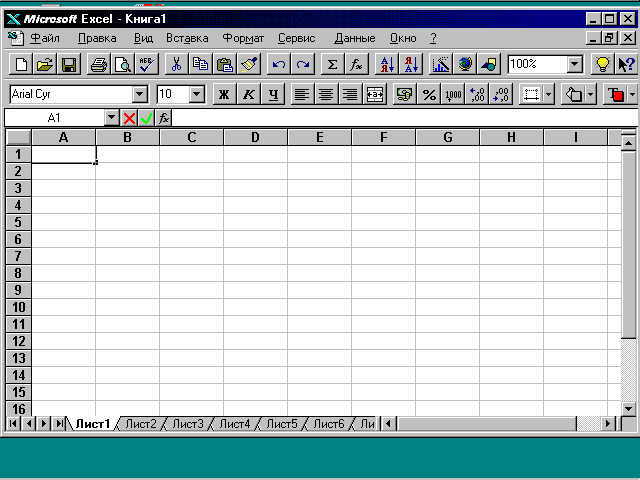Open a file using the folder icon

coord(45,64)
